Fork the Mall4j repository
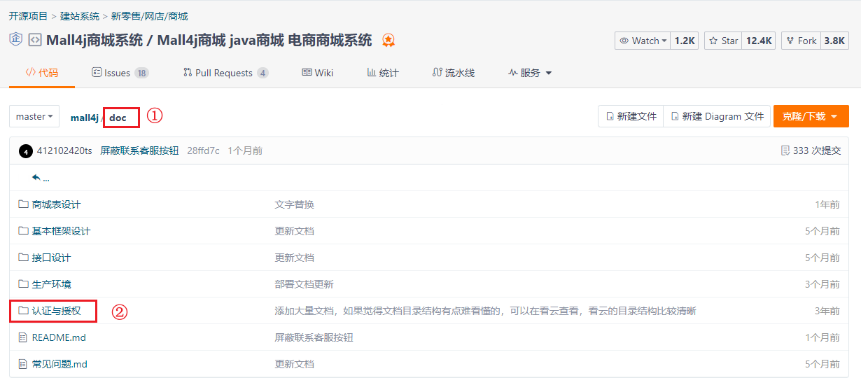Image resolution: width=861 pixels, height=380 pixels. [x=801, y=41]
